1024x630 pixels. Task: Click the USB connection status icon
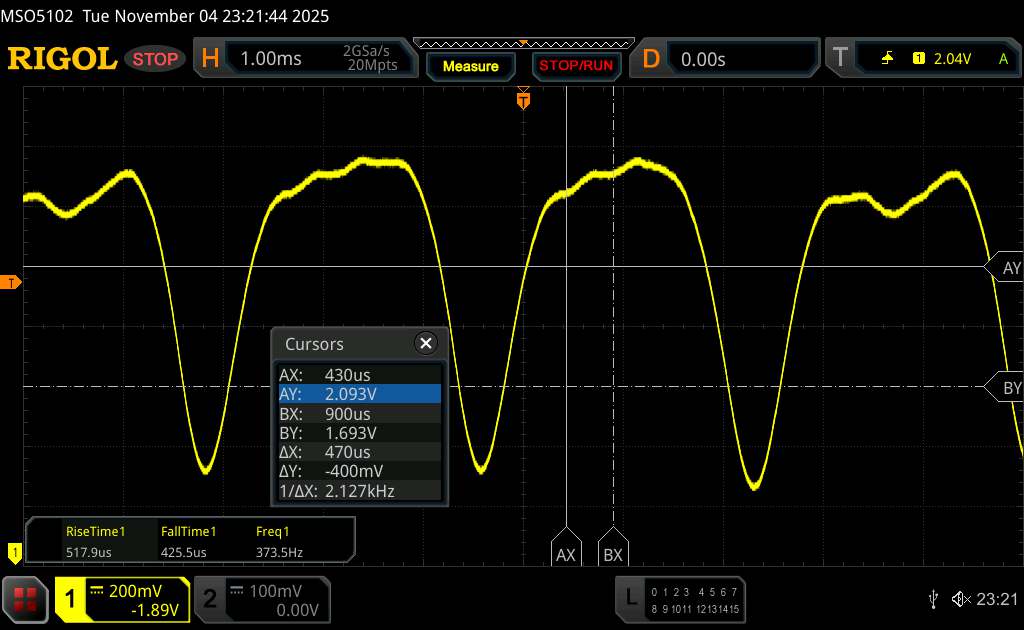click(933, 598)
